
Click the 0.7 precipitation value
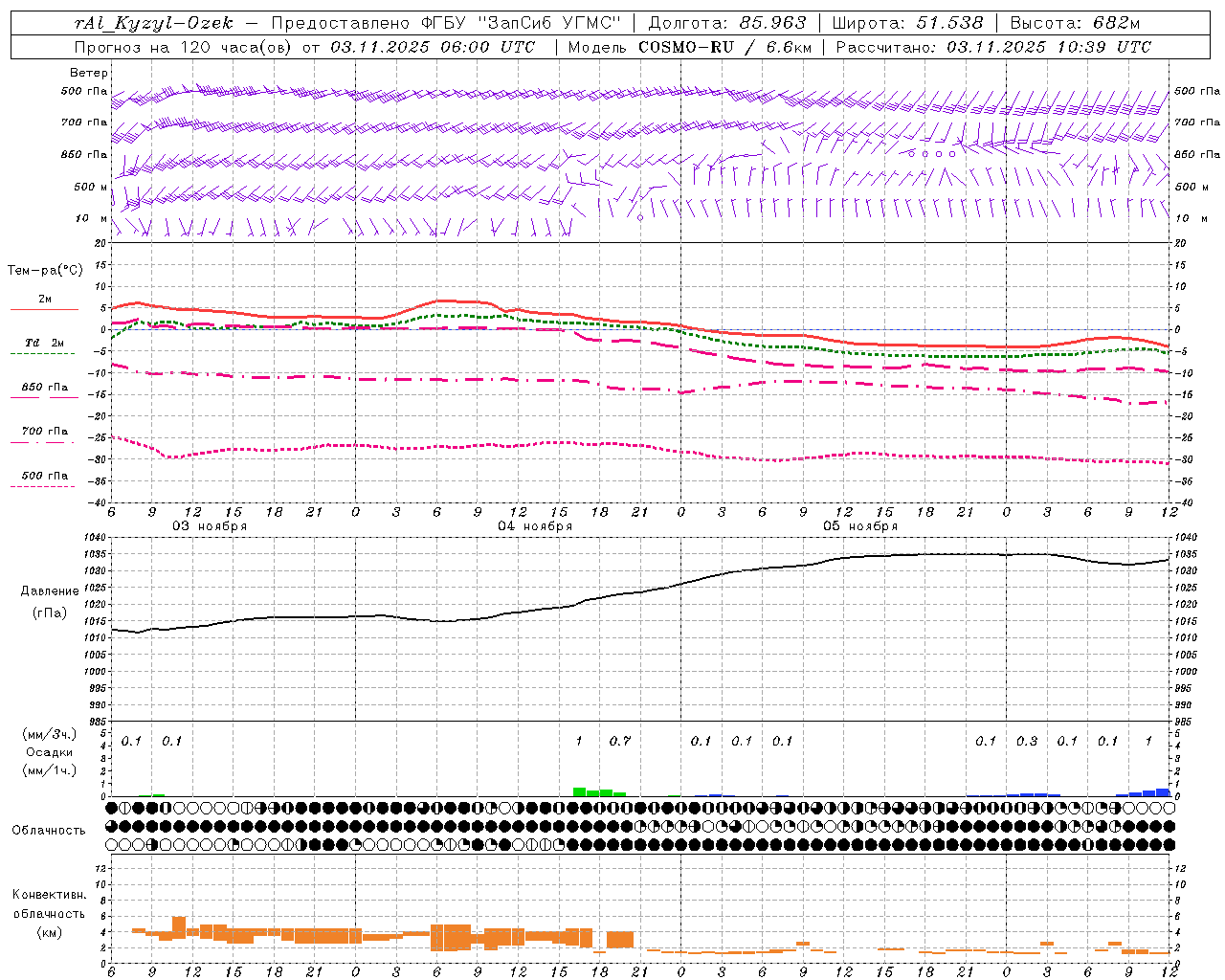coord(620,741)
